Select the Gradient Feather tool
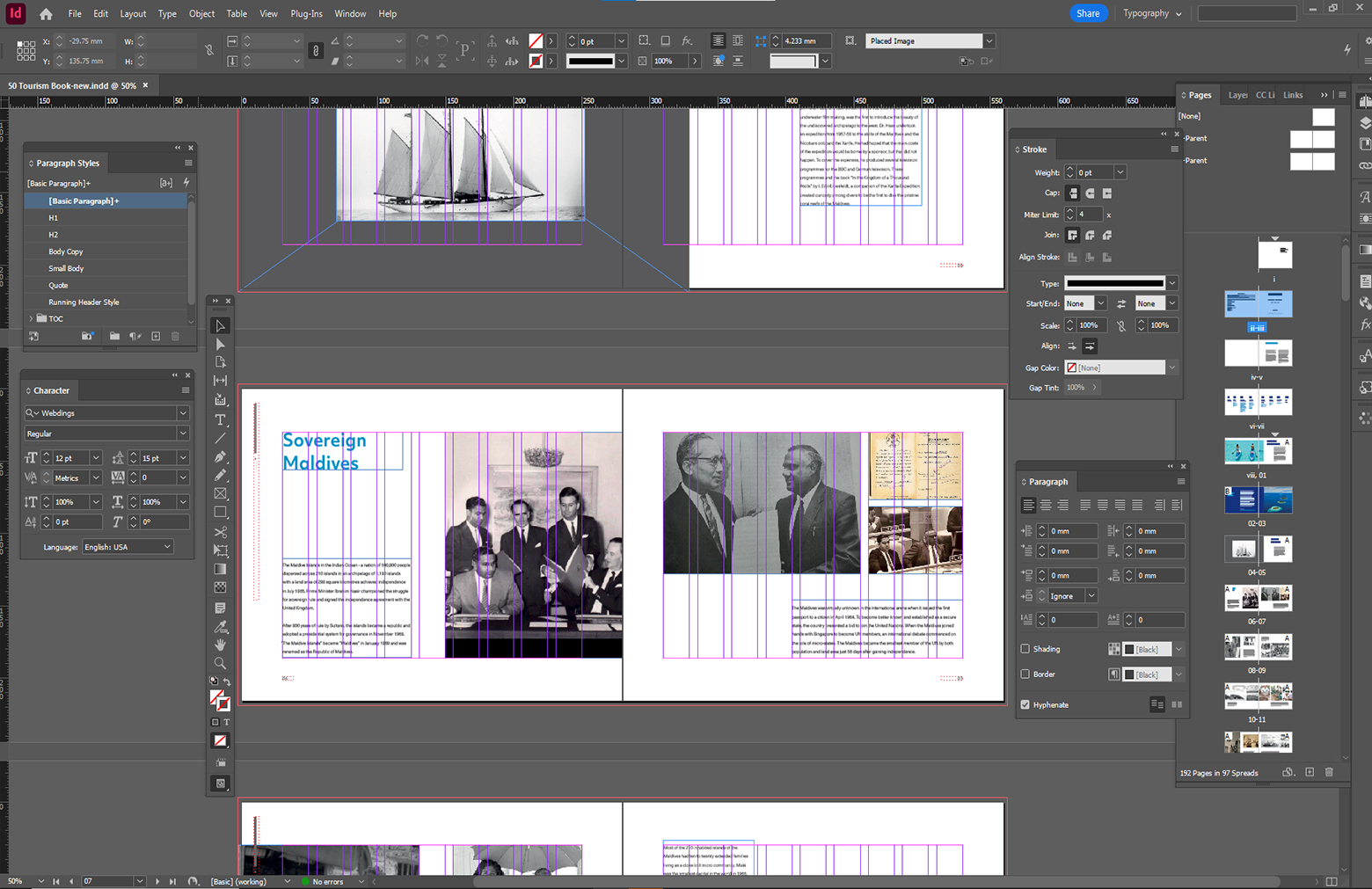The height and width of the screenshot is (889, 1372). click(x=221, y=587)
